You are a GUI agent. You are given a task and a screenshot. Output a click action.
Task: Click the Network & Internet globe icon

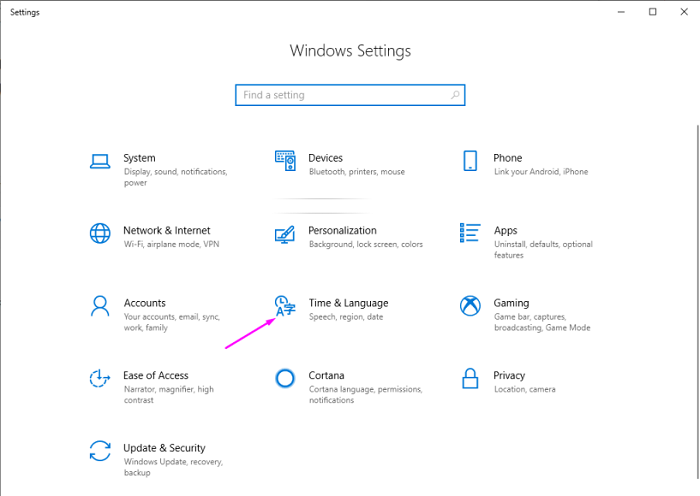99,234
